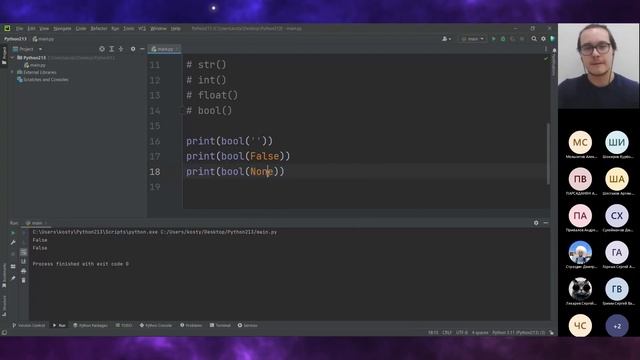The height and width of the screenshot is (360, 640).
Task: Open IDE settings gear in toolbar
Action: [x=543, y=39]
